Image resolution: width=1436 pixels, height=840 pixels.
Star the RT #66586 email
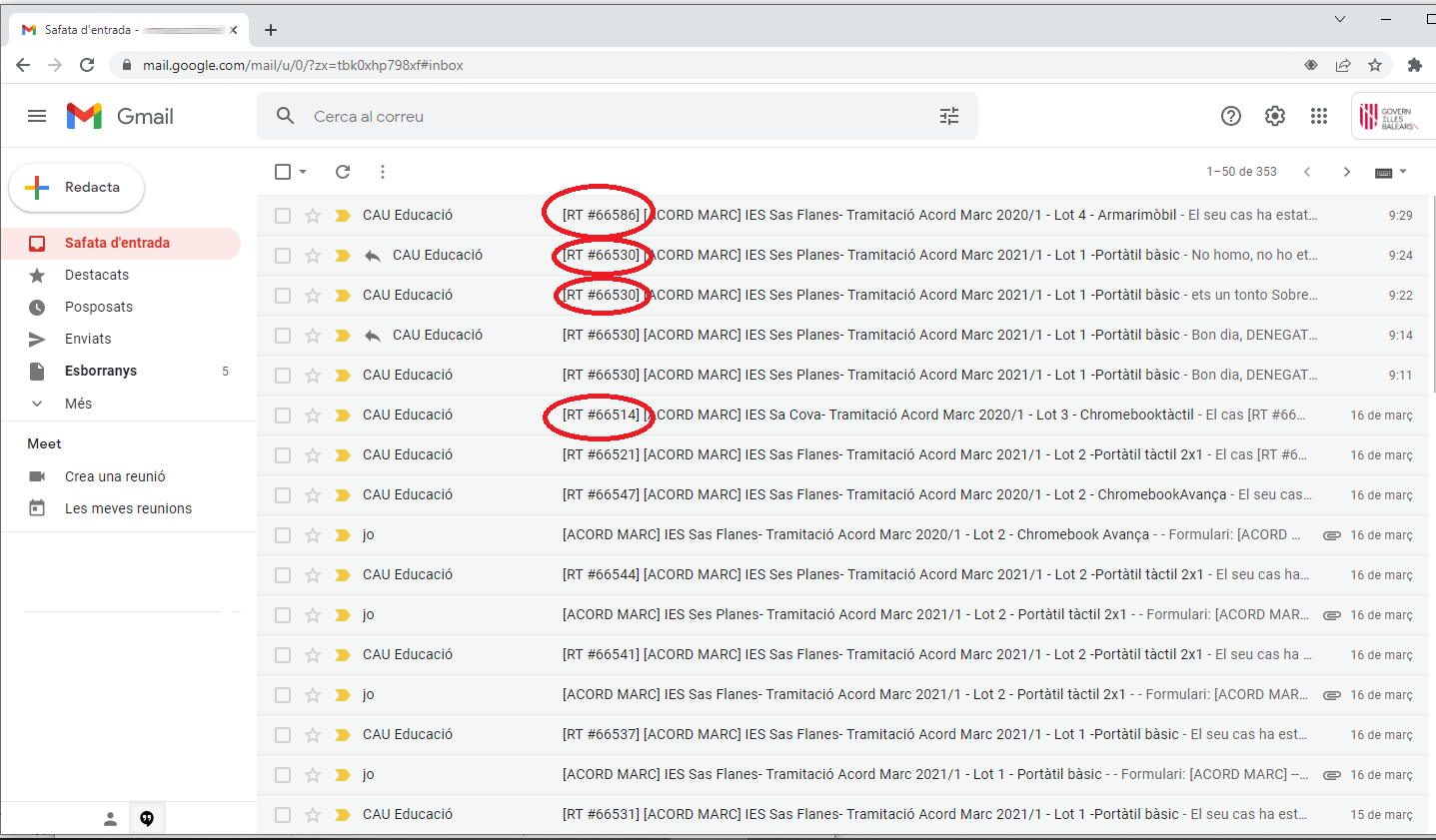click(x=313, y=216)
